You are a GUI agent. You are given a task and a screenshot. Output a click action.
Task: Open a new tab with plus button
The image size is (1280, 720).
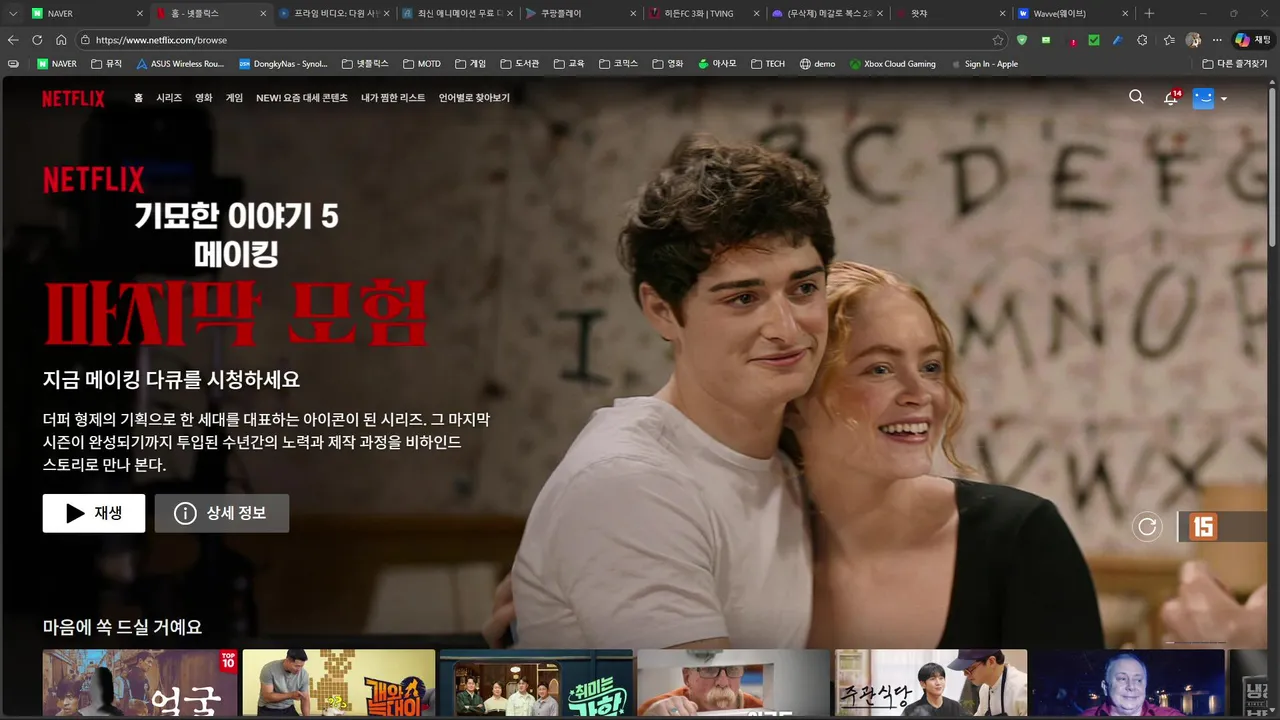click(1149, 14)
